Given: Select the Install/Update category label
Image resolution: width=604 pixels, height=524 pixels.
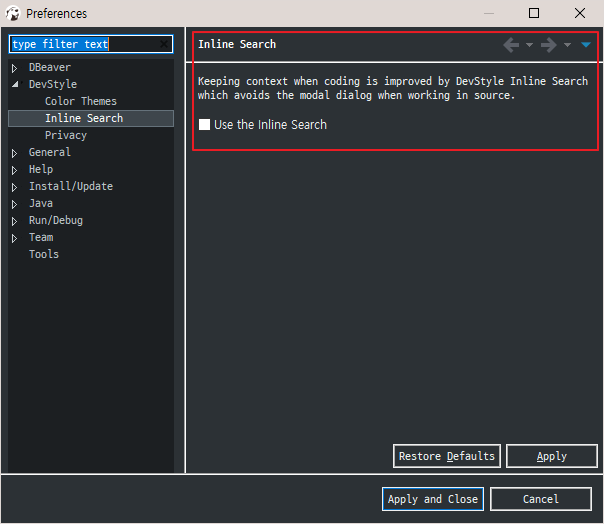Looking at the screenshot, I should (x=71, y=186).
